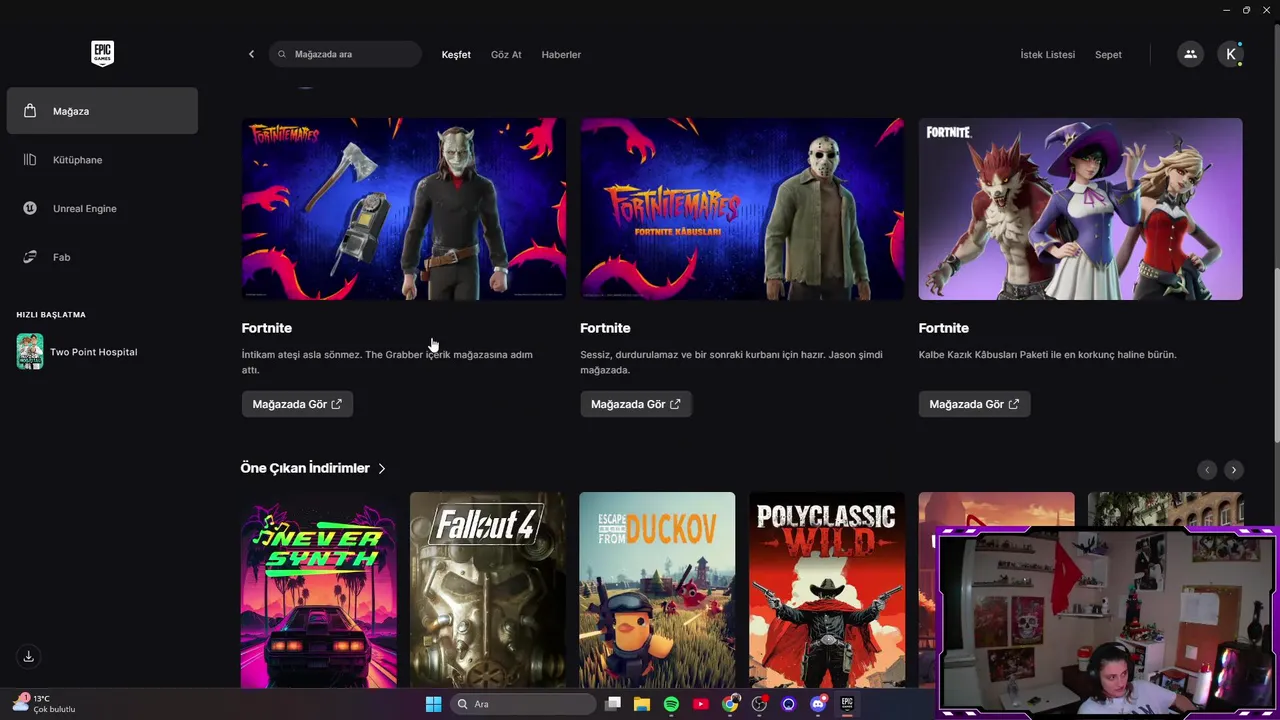This screenshot has width=1280, height=720.
Task: Open File Explorer from the taskbar
Action: tap(642, 704)
